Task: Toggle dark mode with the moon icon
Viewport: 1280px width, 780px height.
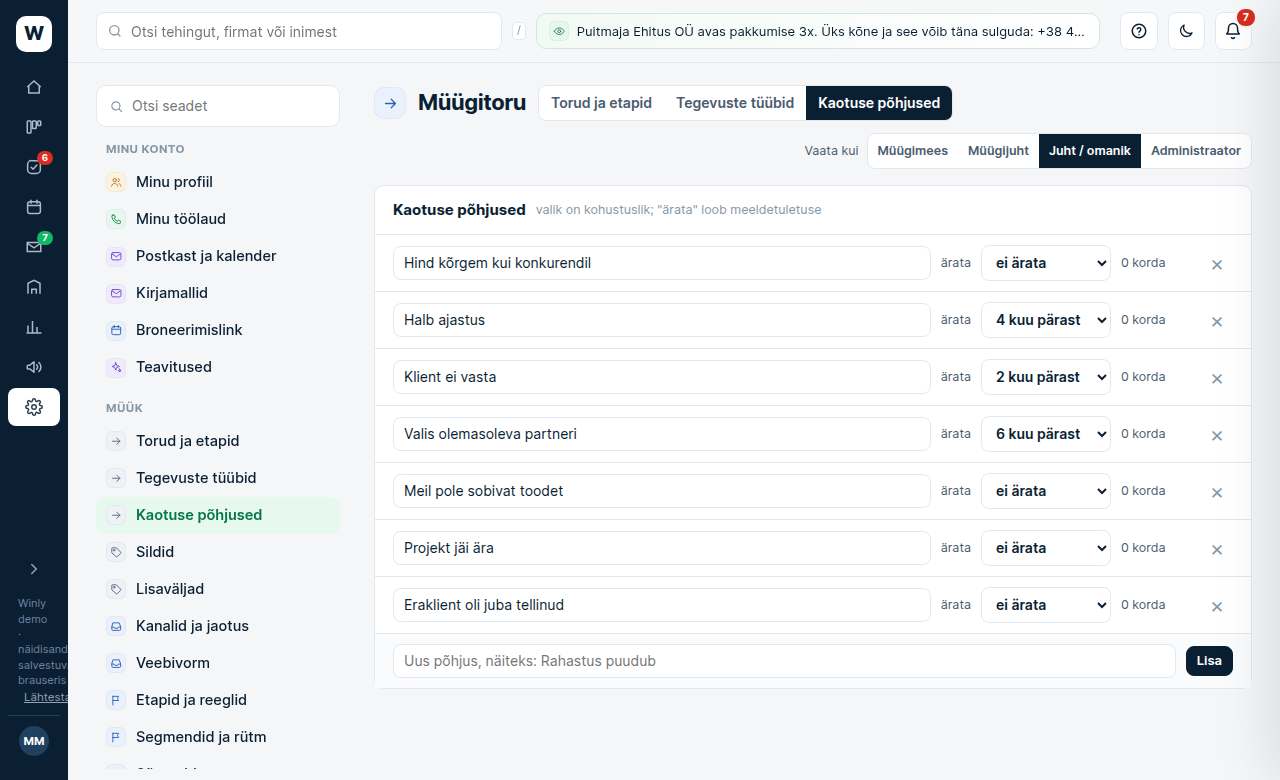Action: 1186,31
